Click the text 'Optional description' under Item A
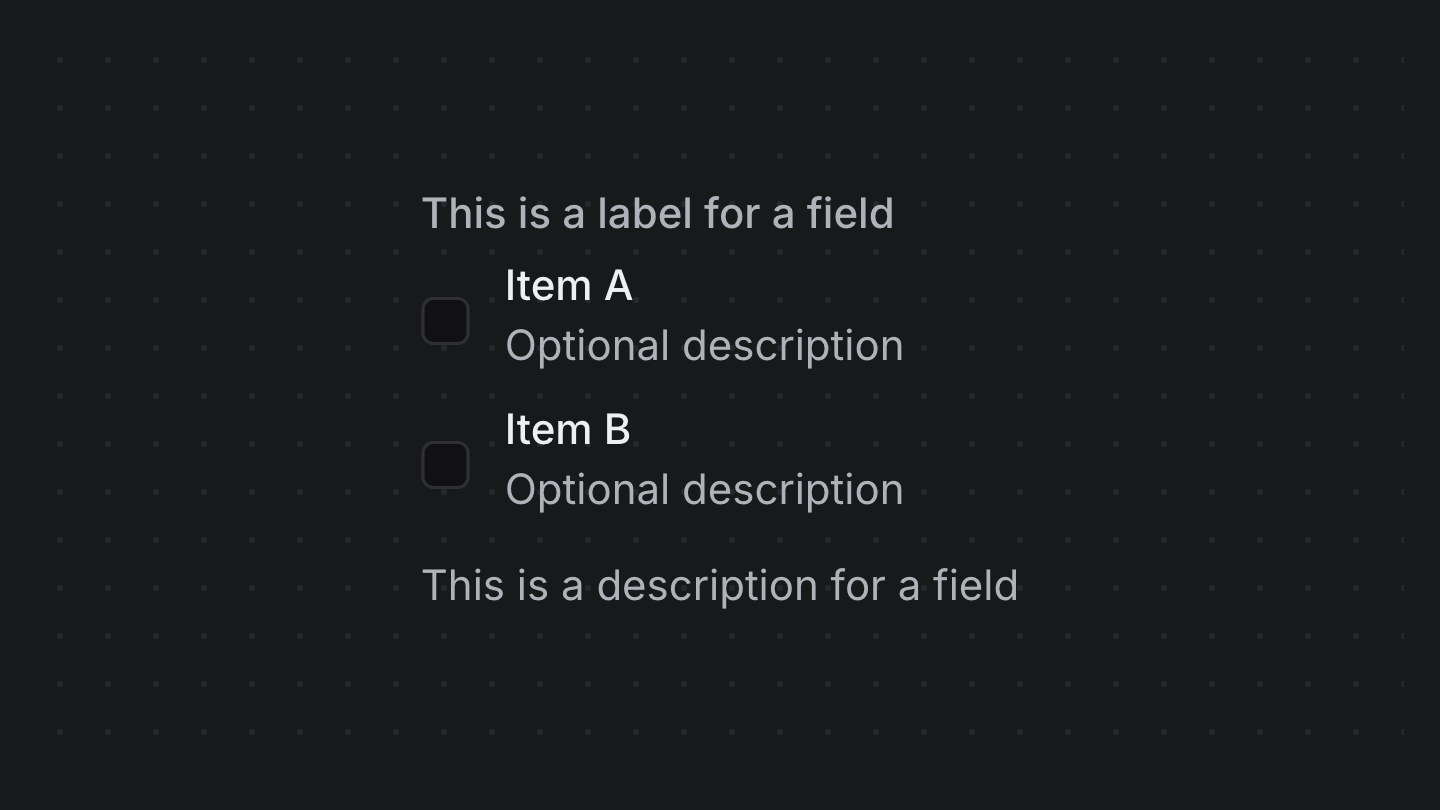The image size is (1440, 810). pyautogui.click(x=704, y=345)
